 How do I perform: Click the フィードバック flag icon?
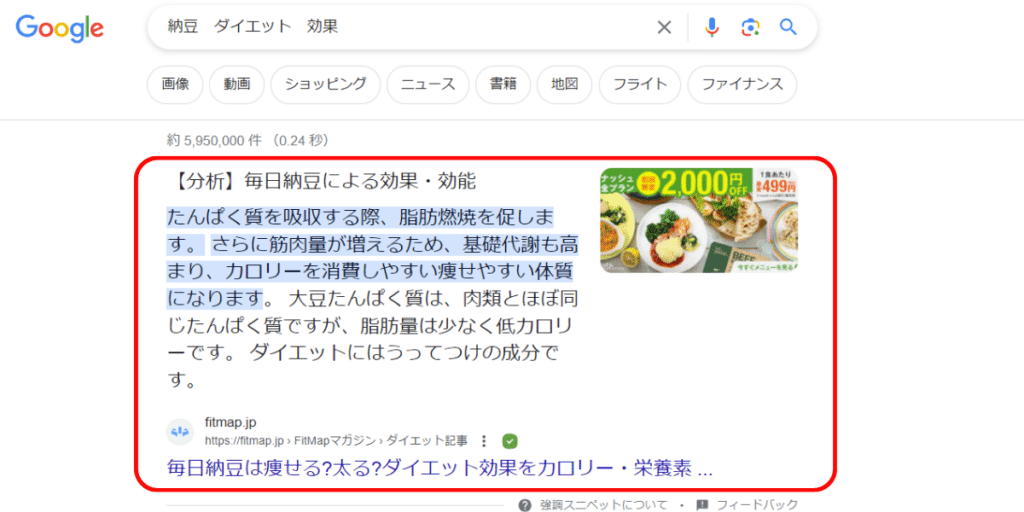point(702,505)
